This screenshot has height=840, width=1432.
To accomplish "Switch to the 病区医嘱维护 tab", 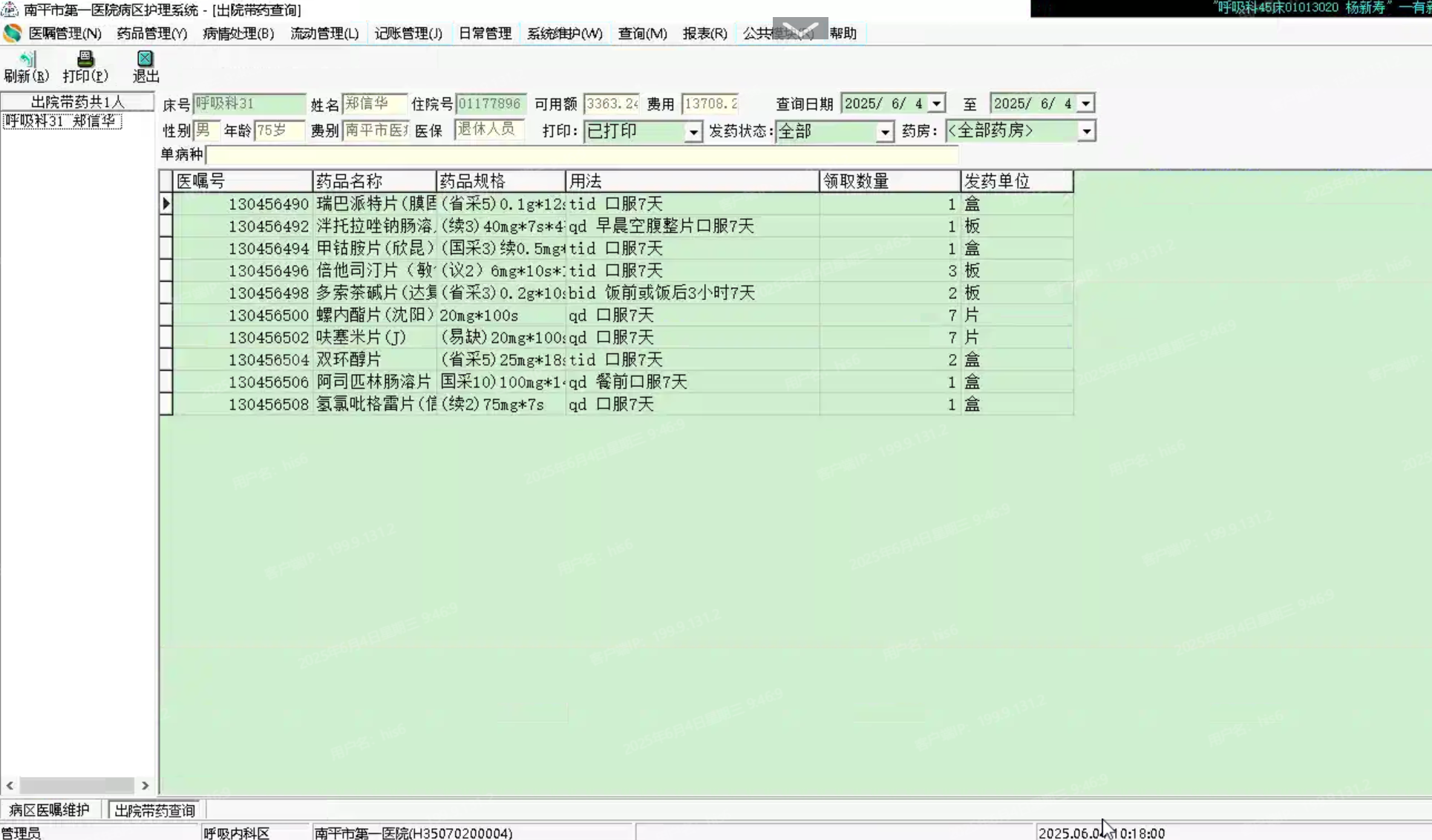I will pyautogui.click(x=49, y=810).
